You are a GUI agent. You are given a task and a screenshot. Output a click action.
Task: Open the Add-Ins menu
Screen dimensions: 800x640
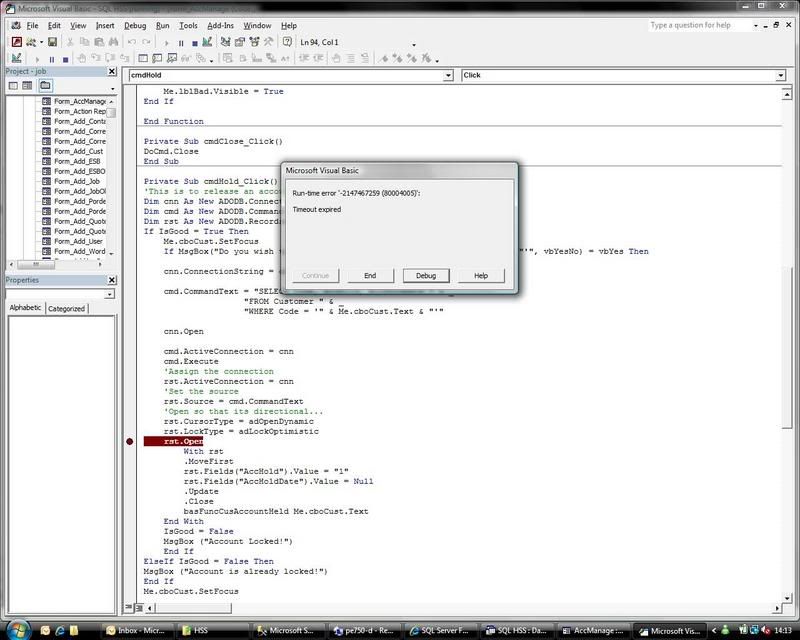click(220, 26)
